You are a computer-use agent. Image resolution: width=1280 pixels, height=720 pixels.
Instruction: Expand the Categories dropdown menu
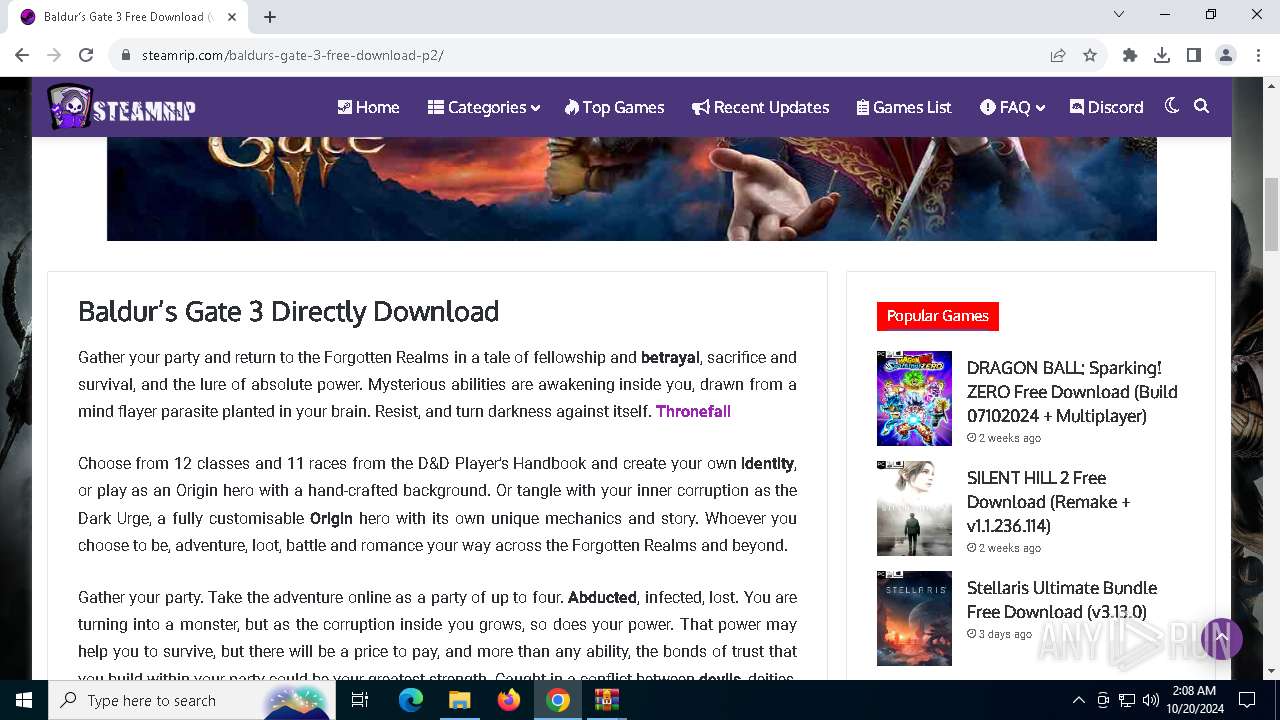[484, 107]
